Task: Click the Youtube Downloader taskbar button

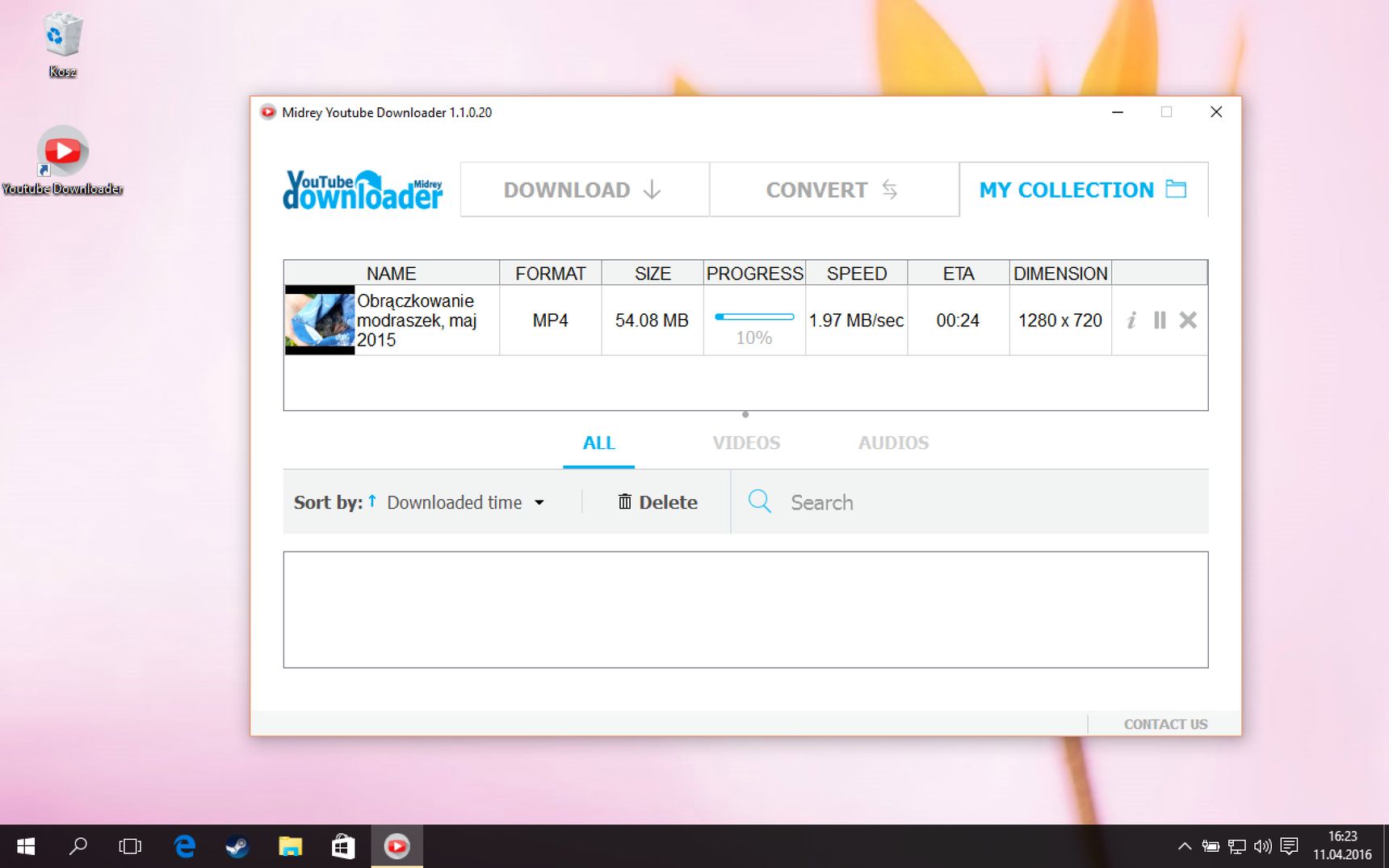Action: coord(397,846)
